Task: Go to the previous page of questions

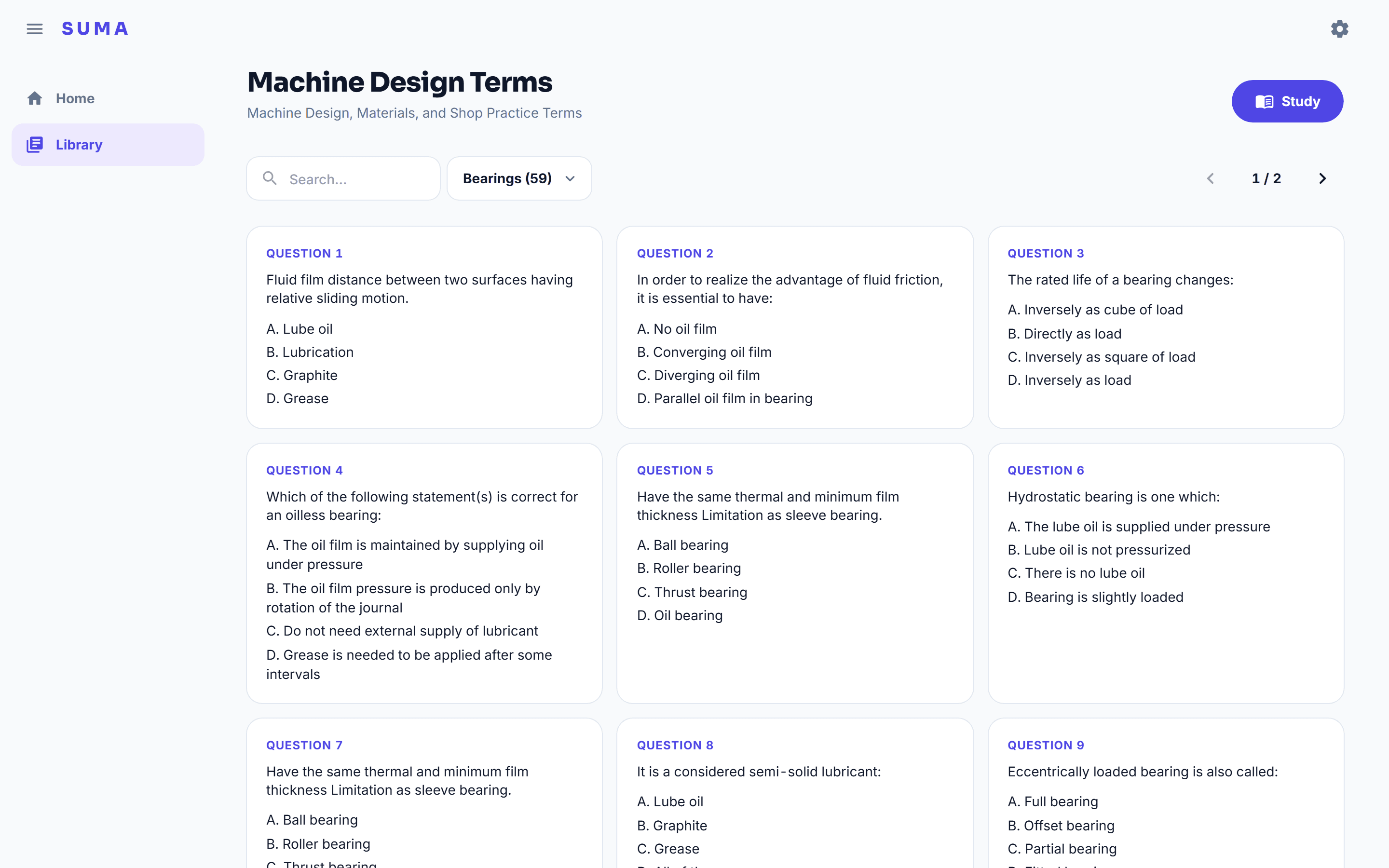Action: [x=1211, y=178]
